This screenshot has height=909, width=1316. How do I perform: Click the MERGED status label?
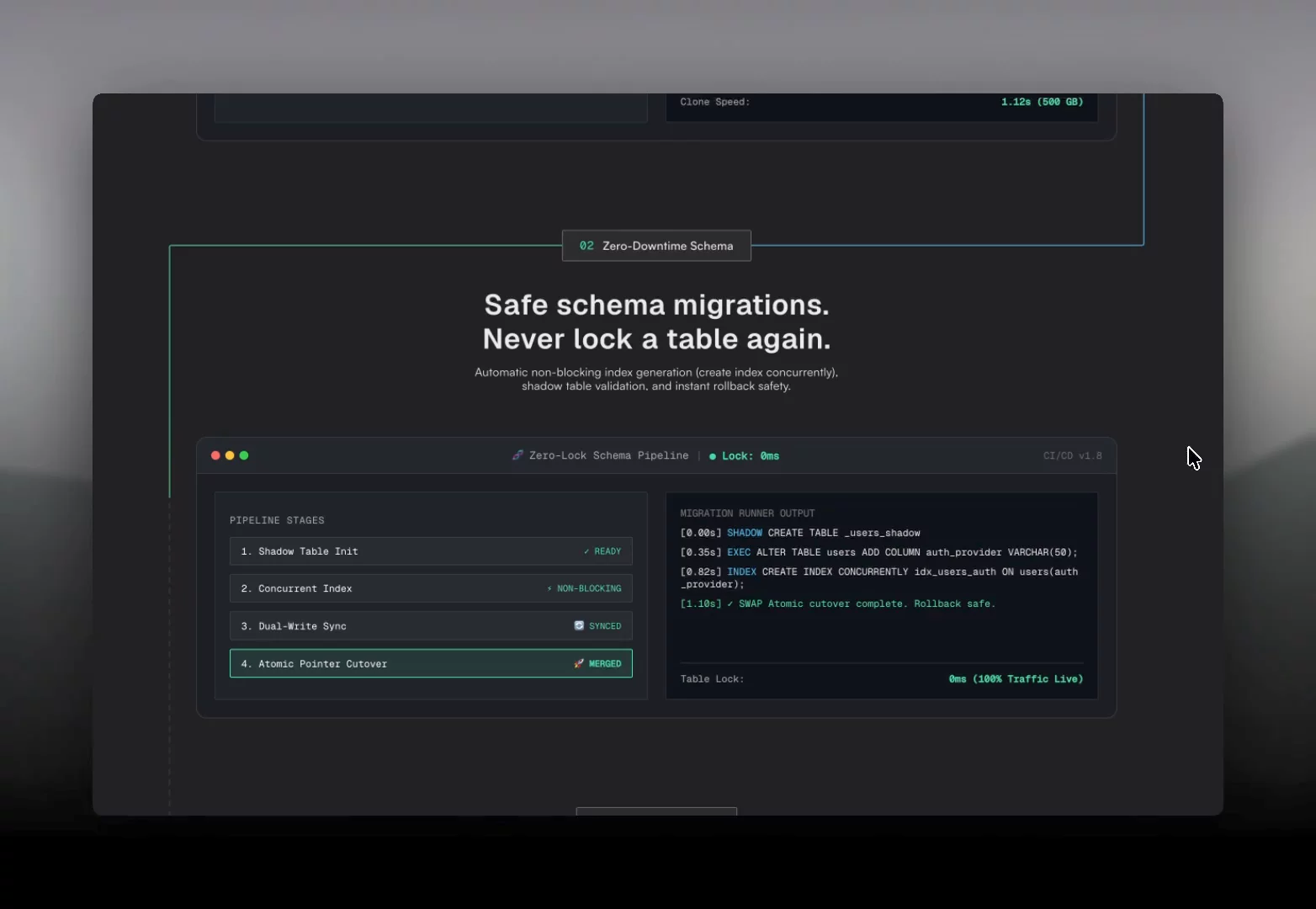coord(605,663)
